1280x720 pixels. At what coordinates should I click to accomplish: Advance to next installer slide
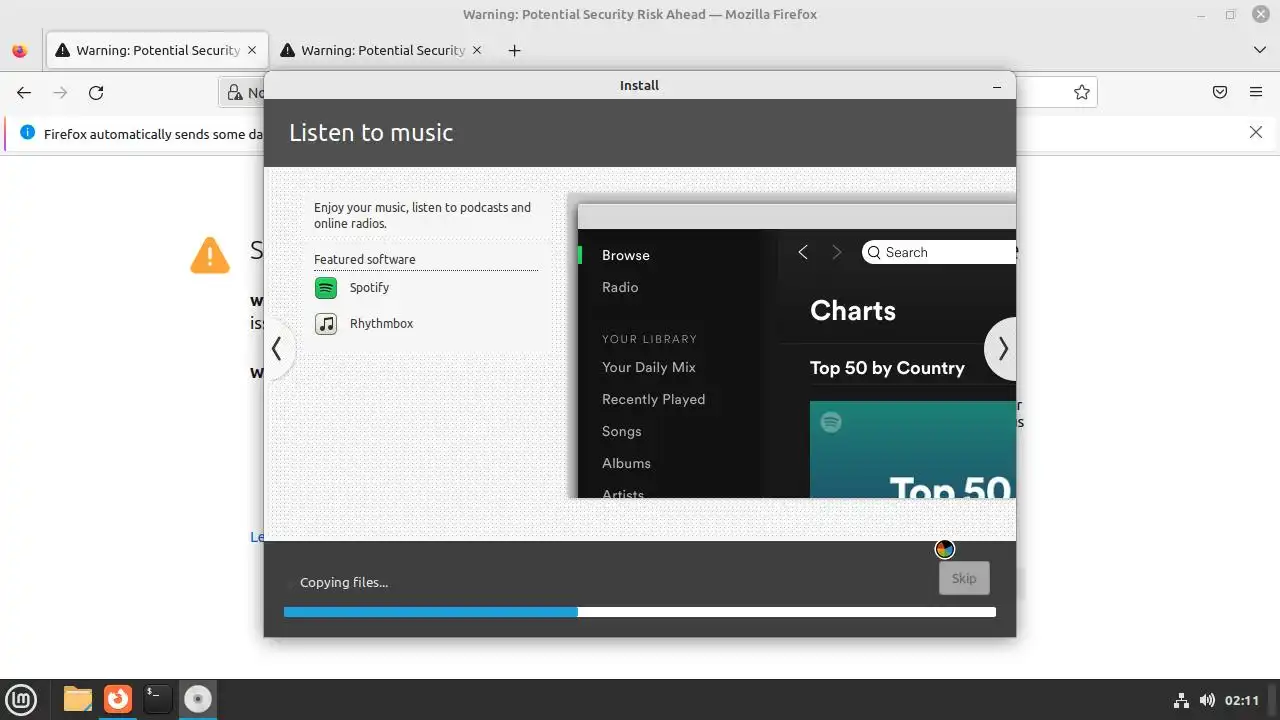click(x=1002, y=349)
